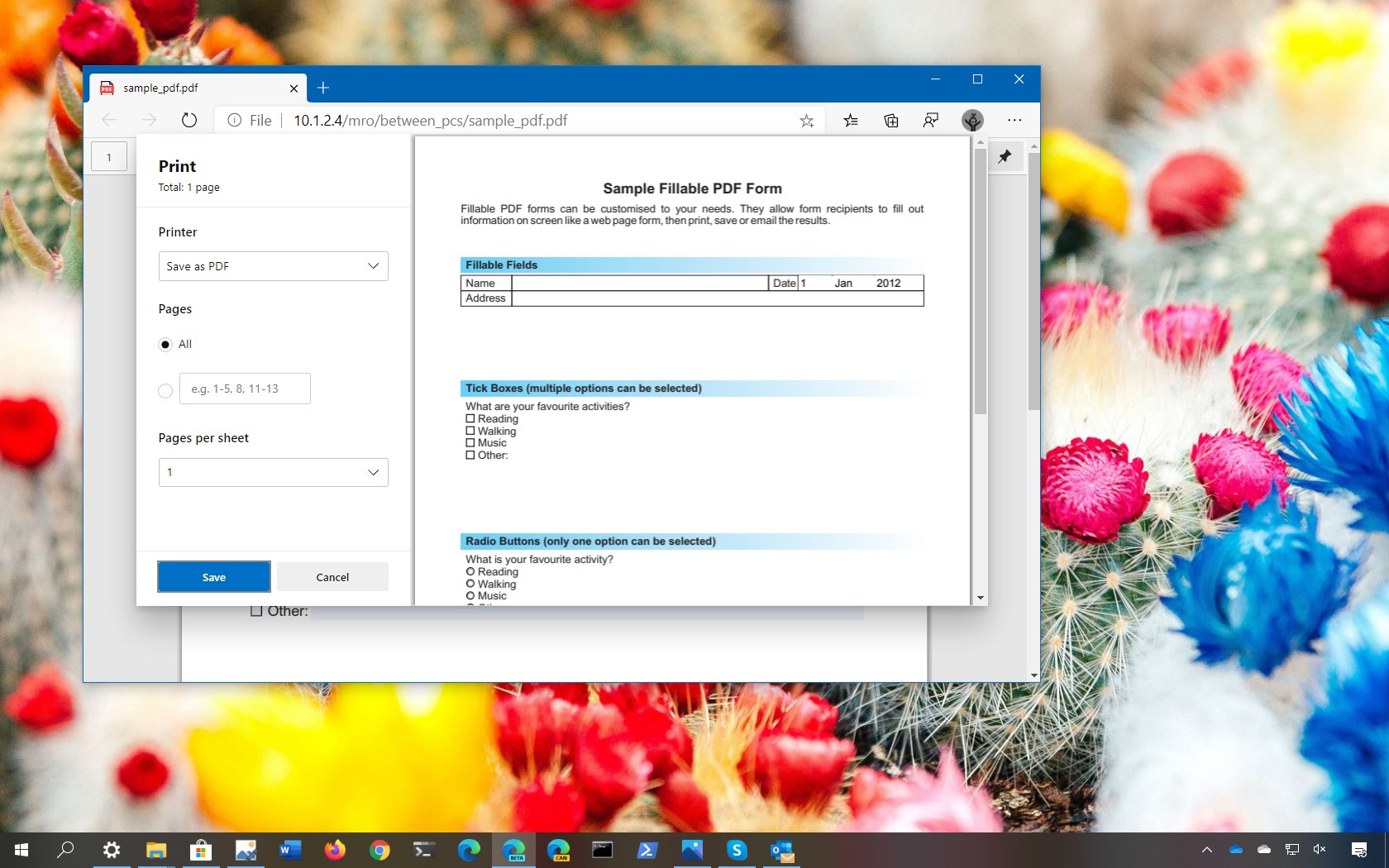Viewport: 1389px width, 868px height.
Task: Click the print preview scrollbar thumb
Action: (x=980, y=281)
